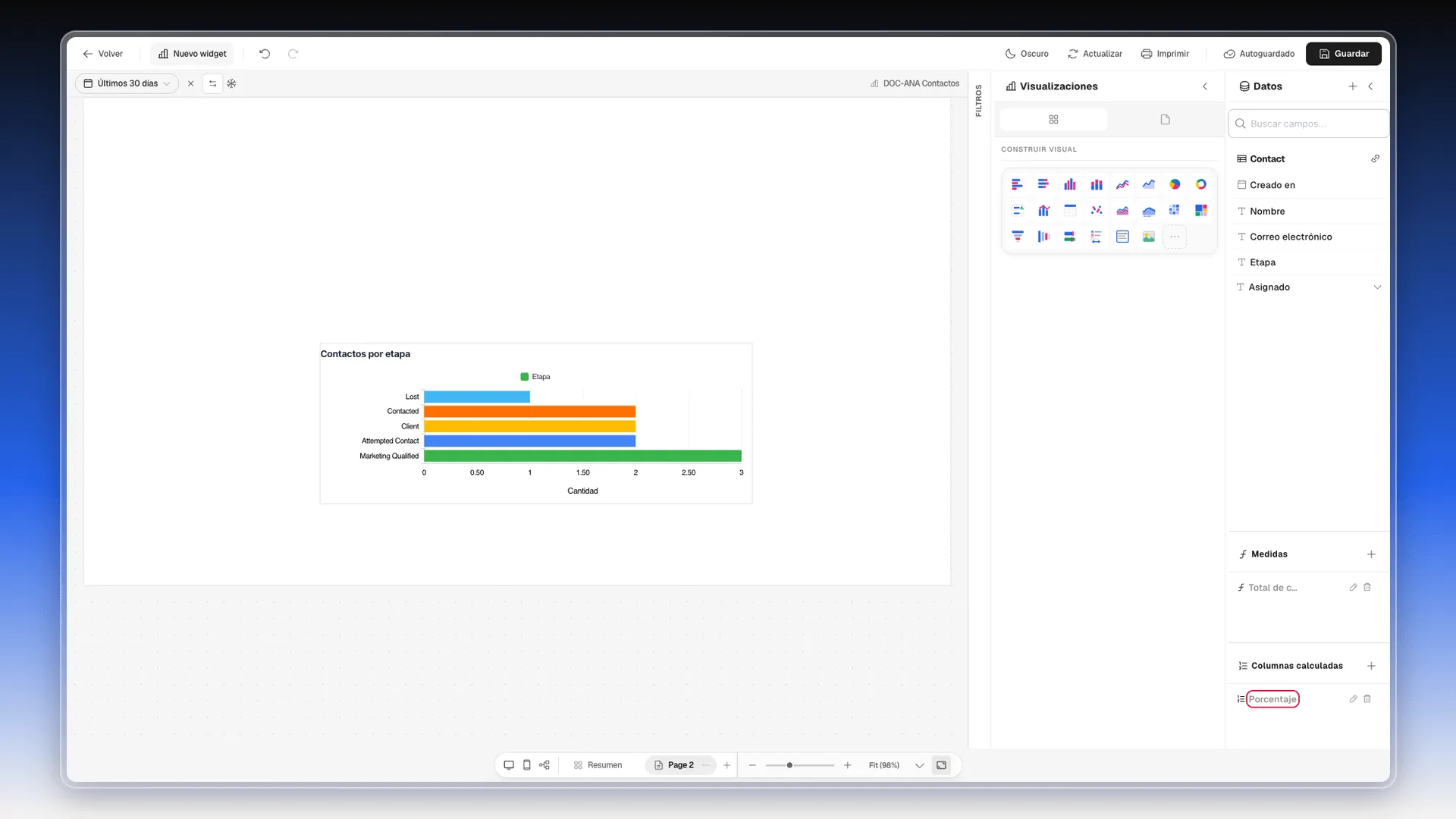1456x819 pixels.
Task: Collapse the Visualizaciones panel
Action: point(1205,86)
